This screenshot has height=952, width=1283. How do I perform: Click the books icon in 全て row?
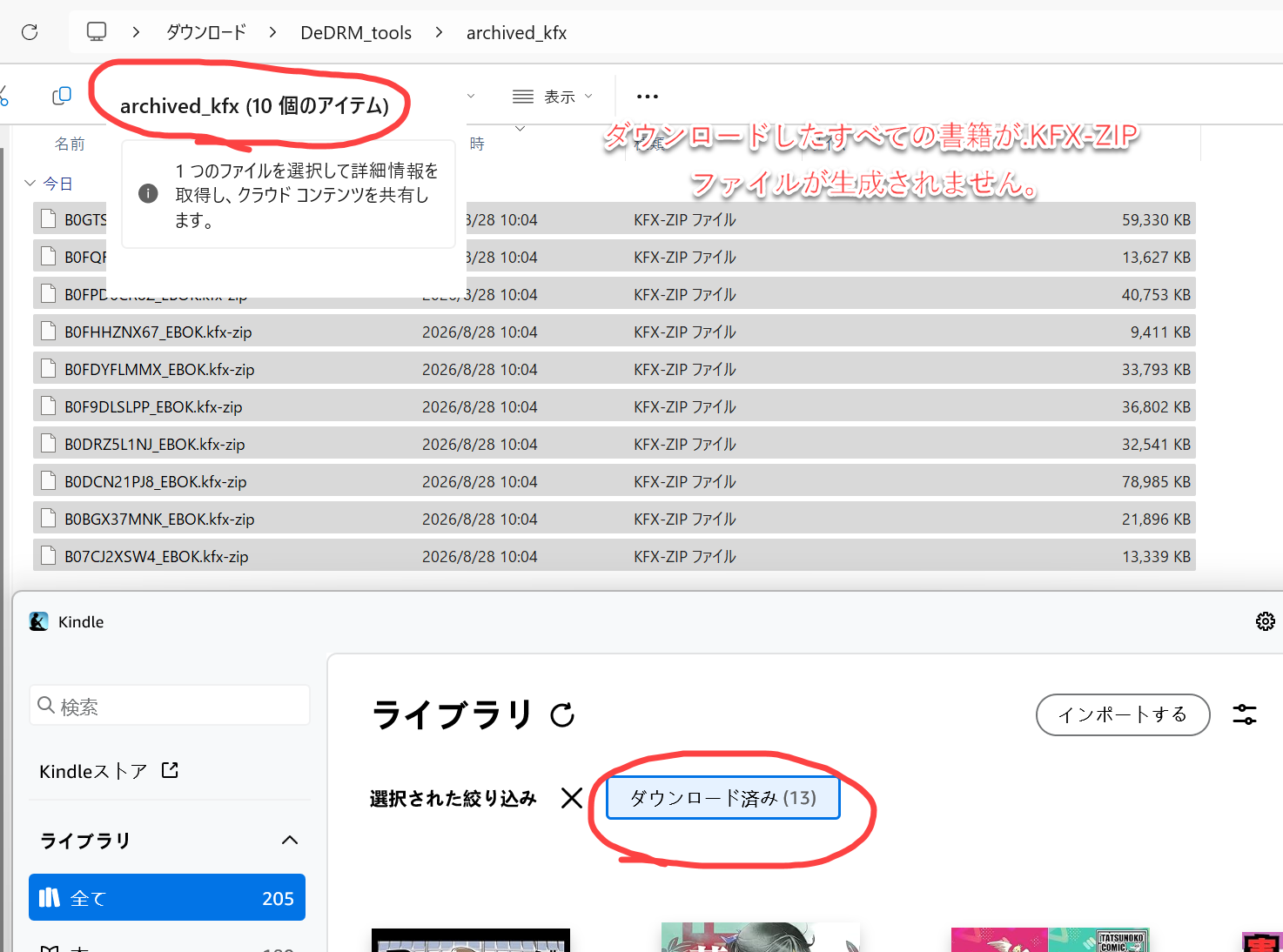50,897
